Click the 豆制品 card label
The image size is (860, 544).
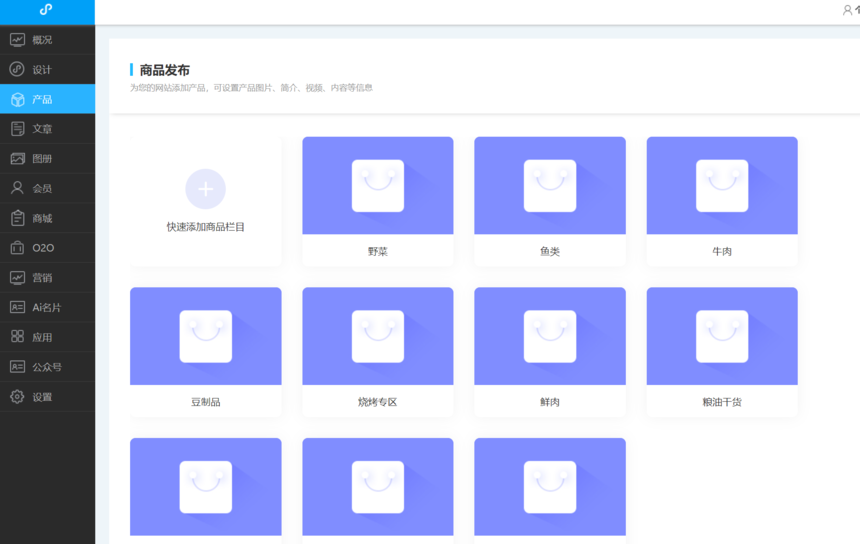206,402
